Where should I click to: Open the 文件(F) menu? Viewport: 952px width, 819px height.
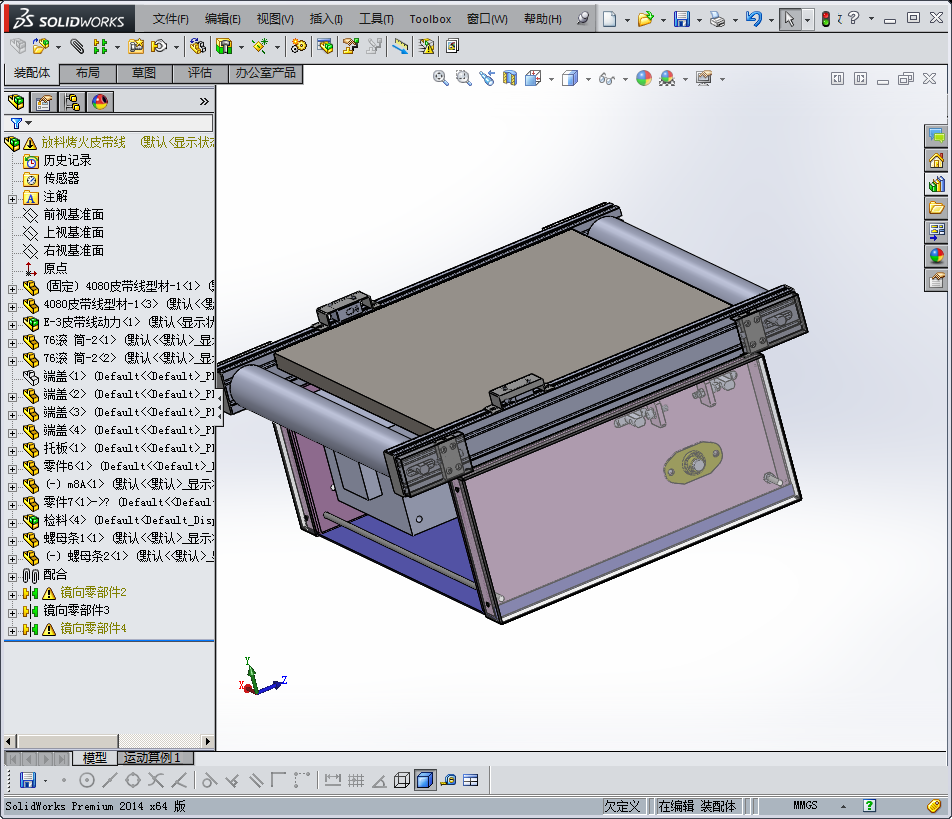(171, 19)
